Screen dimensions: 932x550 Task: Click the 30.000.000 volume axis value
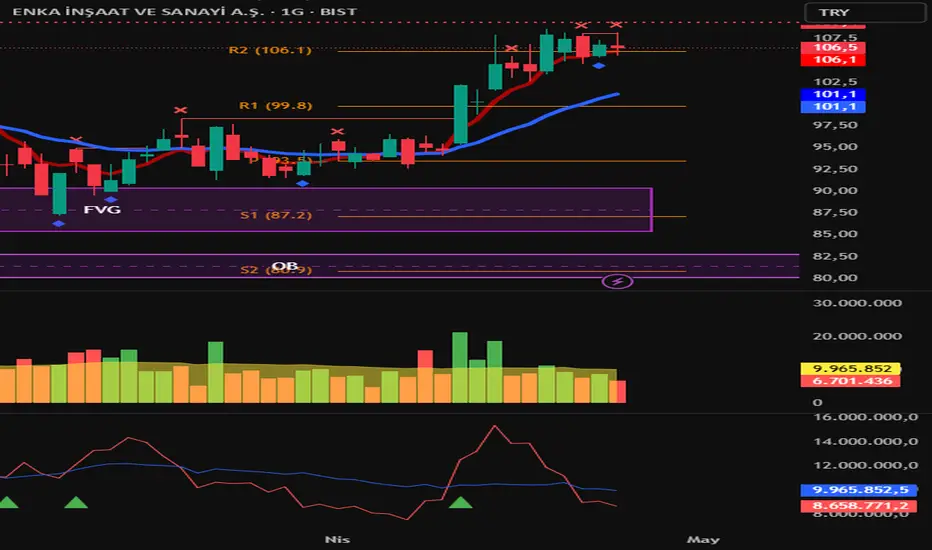[857, 303]
